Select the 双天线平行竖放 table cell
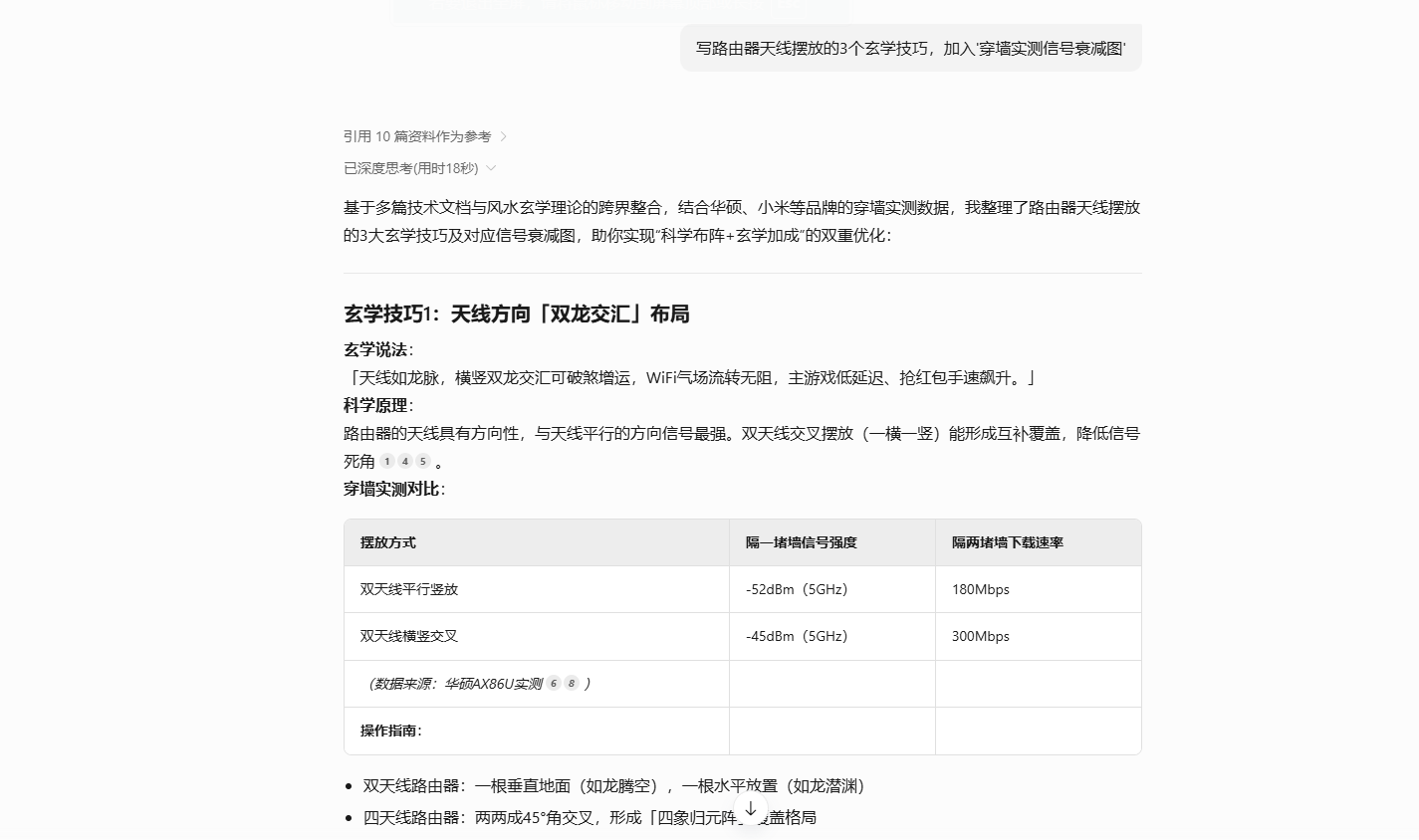 point(537,589)
